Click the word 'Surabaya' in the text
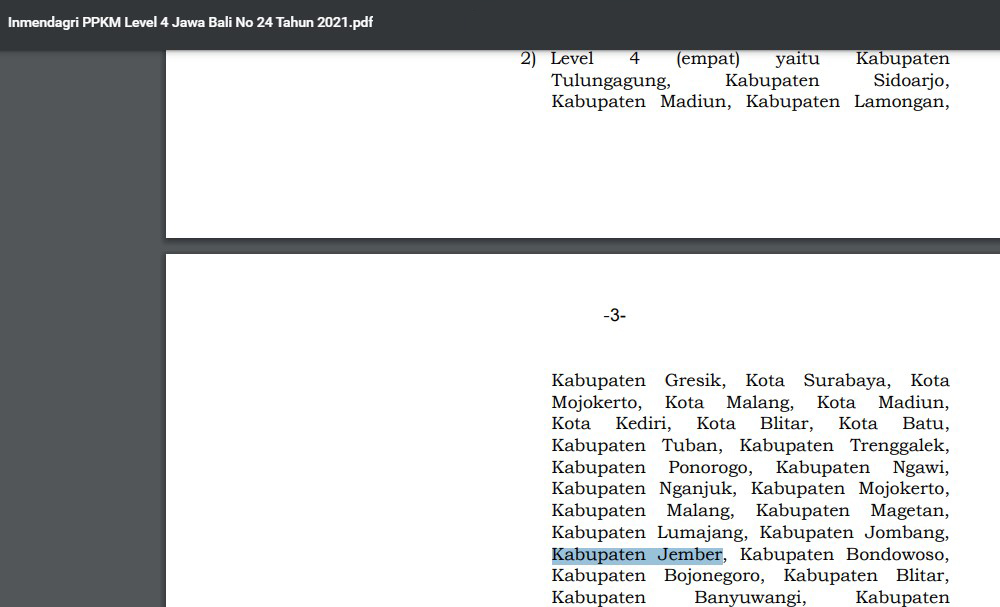 click(844, 381)
